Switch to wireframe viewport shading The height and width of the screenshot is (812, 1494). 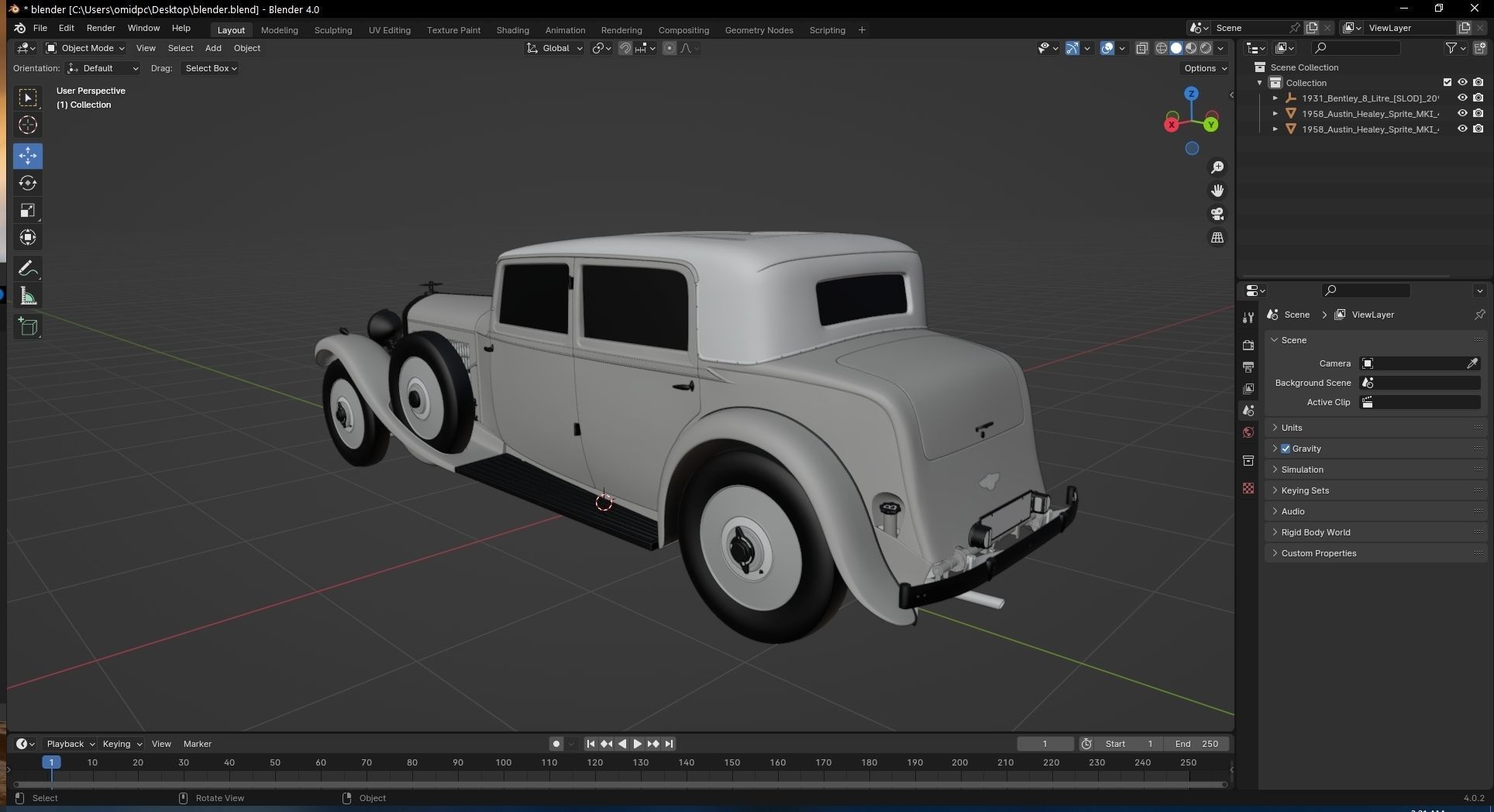1161,48
